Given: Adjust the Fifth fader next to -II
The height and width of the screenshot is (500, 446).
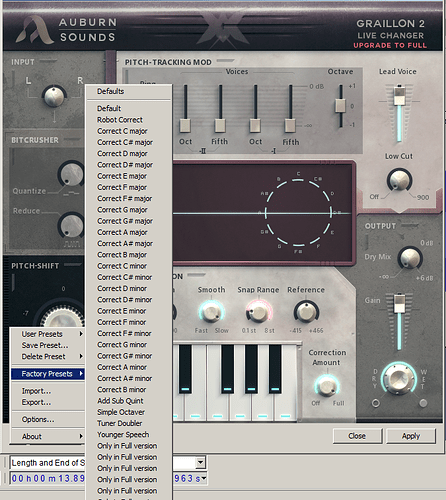Looking at the screenshot, I should click(x=220, y=125).
